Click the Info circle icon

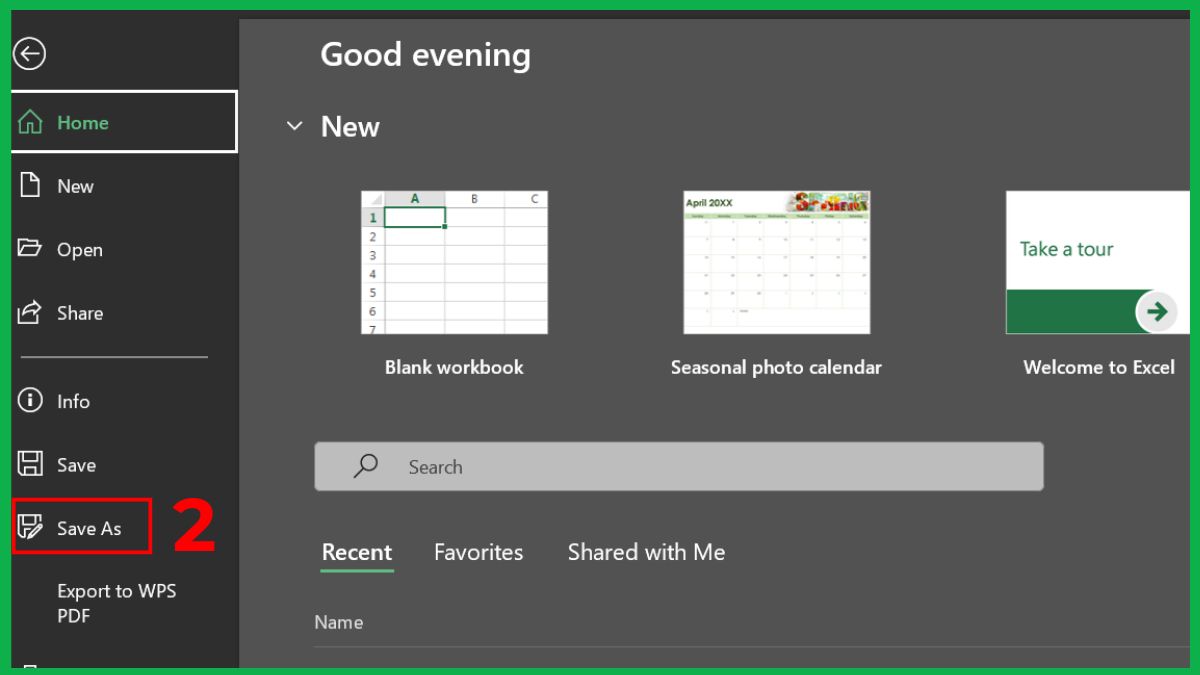[x=31, y=401]
